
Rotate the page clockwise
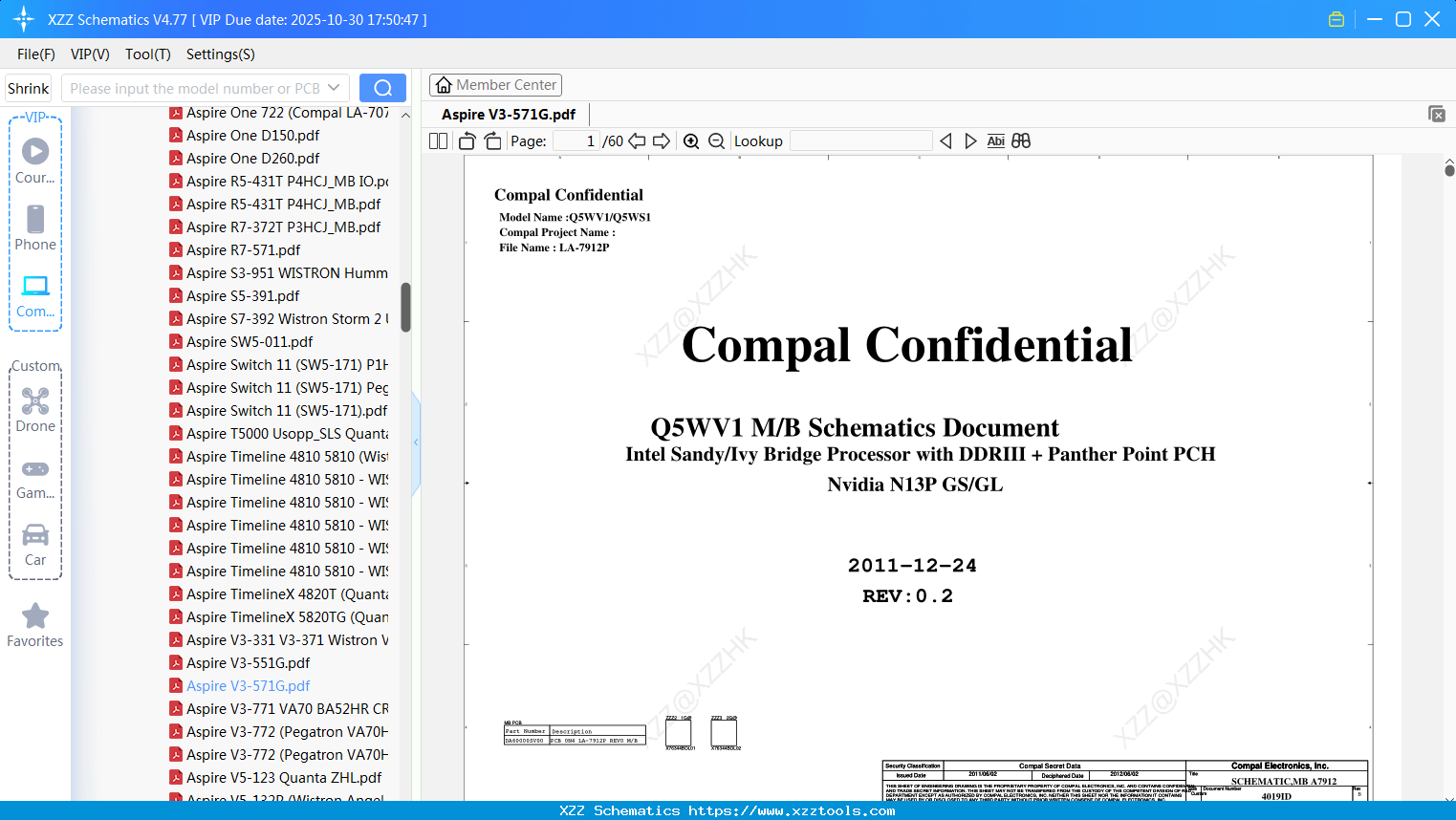pos(492,141)
